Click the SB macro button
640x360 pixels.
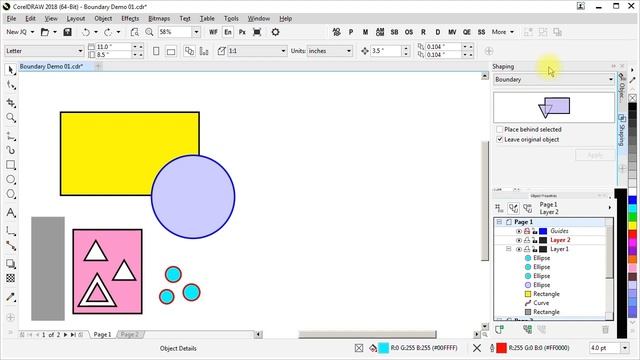(394, 32)
